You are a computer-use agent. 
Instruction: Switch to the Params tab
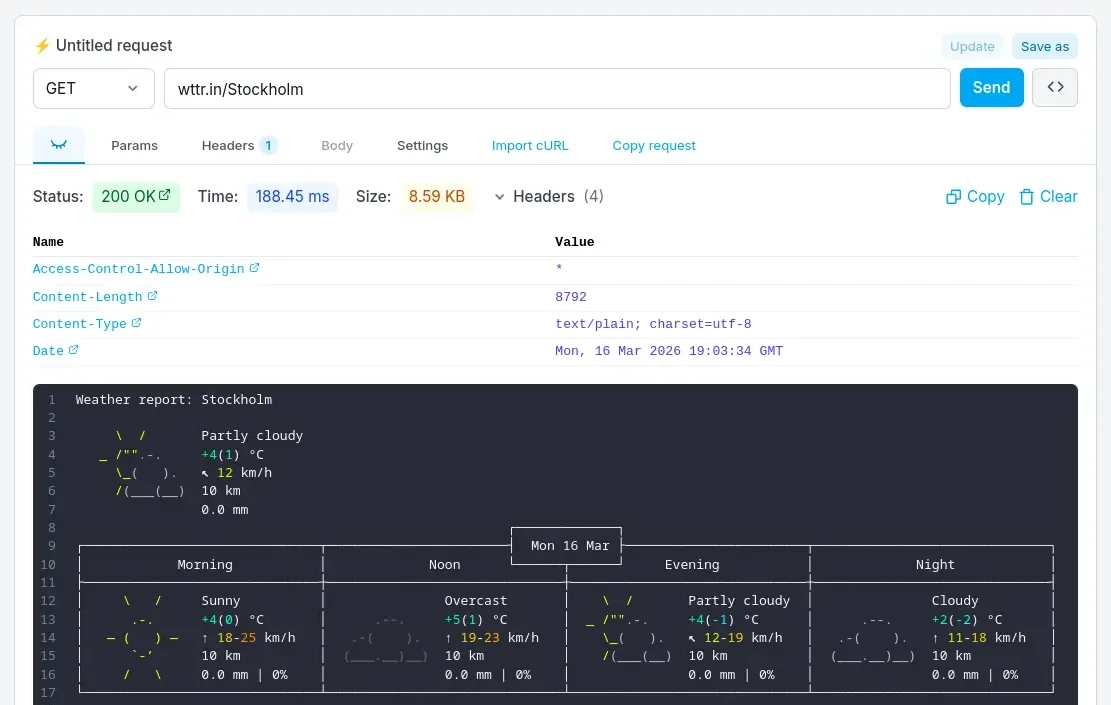point(134,145)
